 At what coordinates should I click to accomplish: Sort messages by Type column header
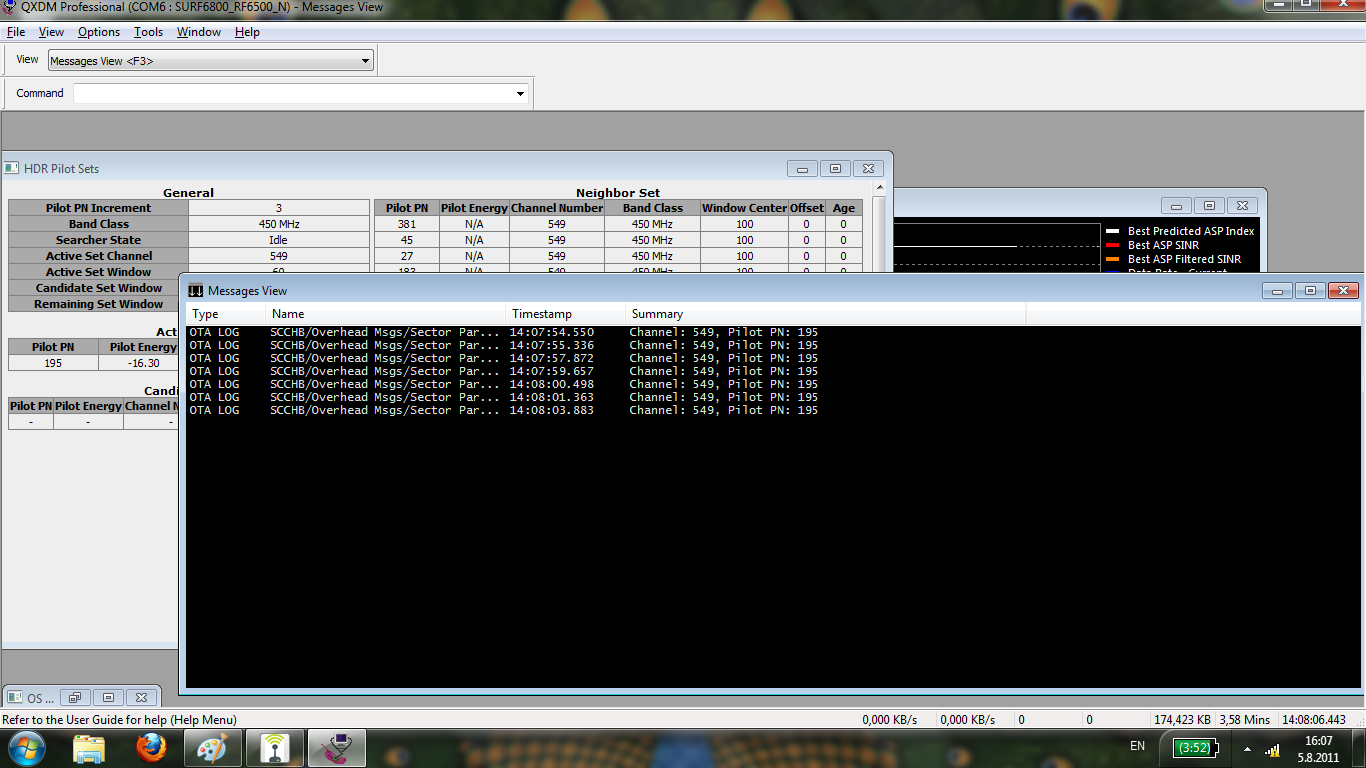click(x=225, y=314)
